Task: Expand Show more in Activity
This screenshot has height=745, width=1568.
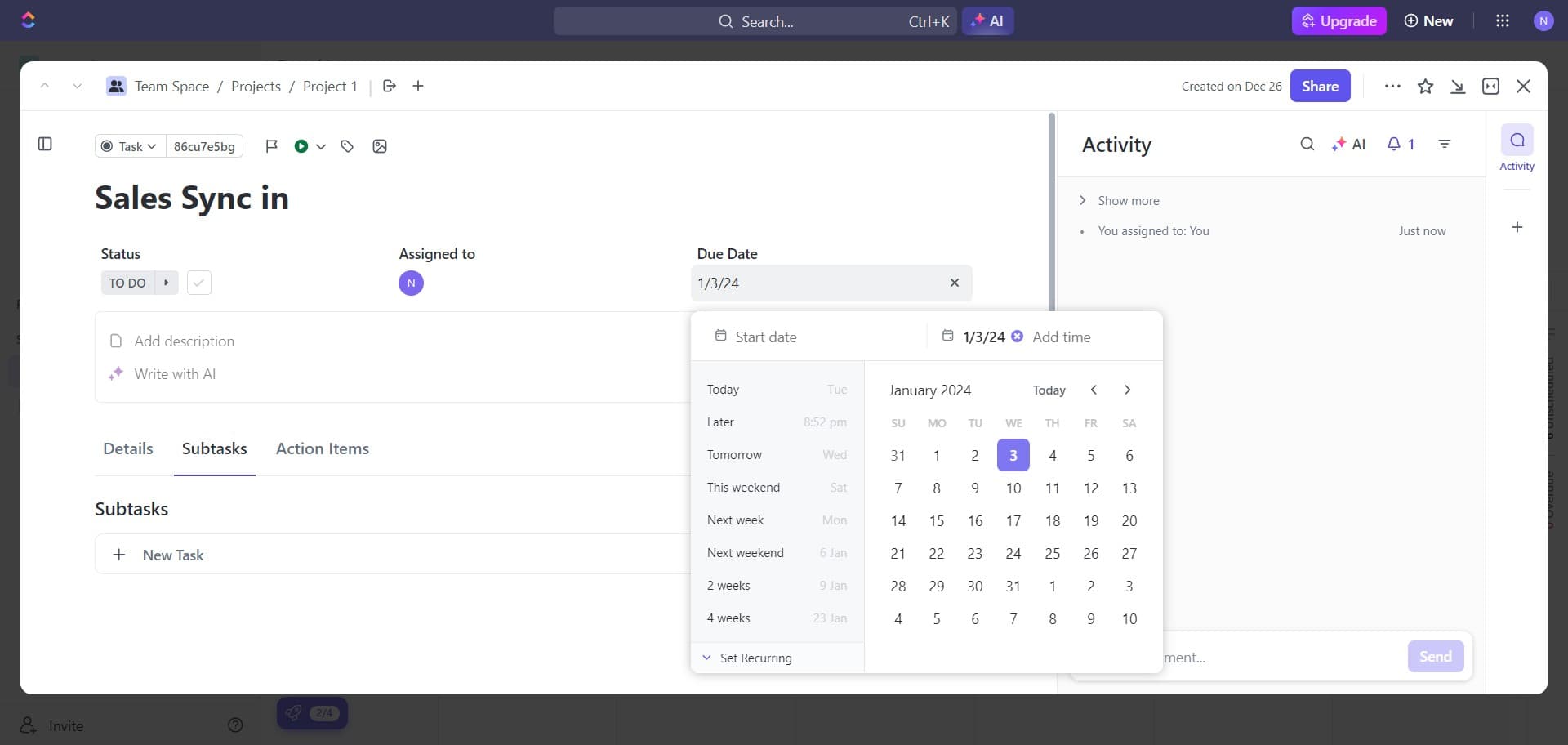Action: coord(1127,201)
